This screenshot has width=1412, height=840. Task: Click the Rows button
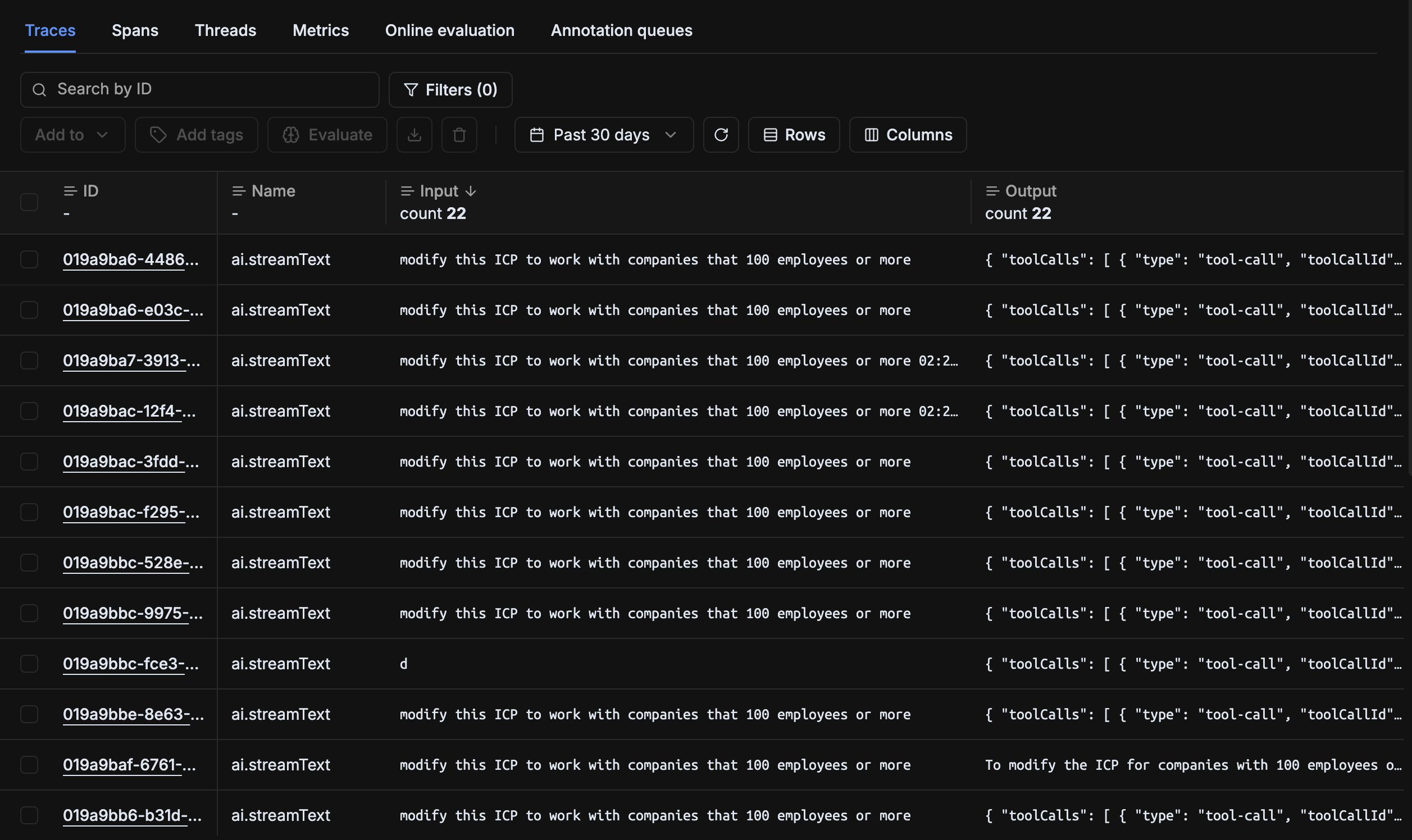point(794,135)
